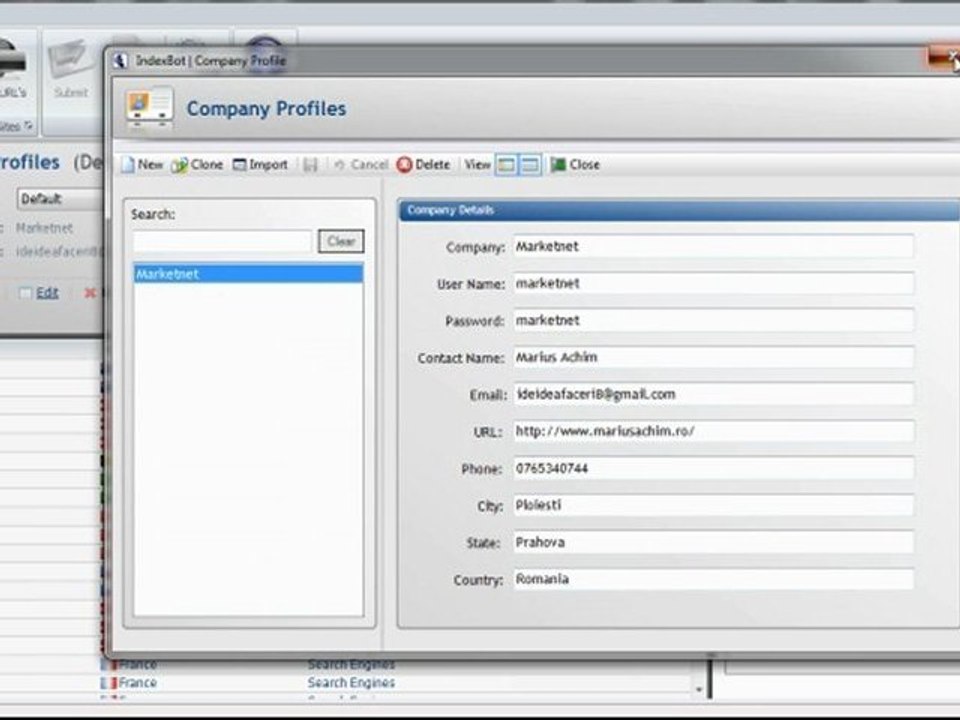Image resolution: width=960 pixels, height=720 pixels.
Task: Clear the profile search box
Action: click(341, 241)
